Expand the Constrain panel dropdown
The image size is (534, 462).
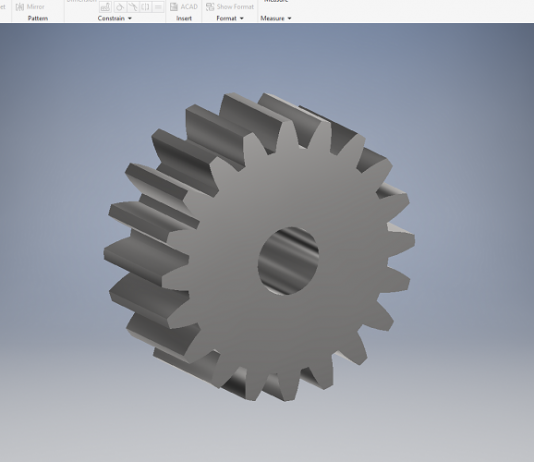pos(130,18)
